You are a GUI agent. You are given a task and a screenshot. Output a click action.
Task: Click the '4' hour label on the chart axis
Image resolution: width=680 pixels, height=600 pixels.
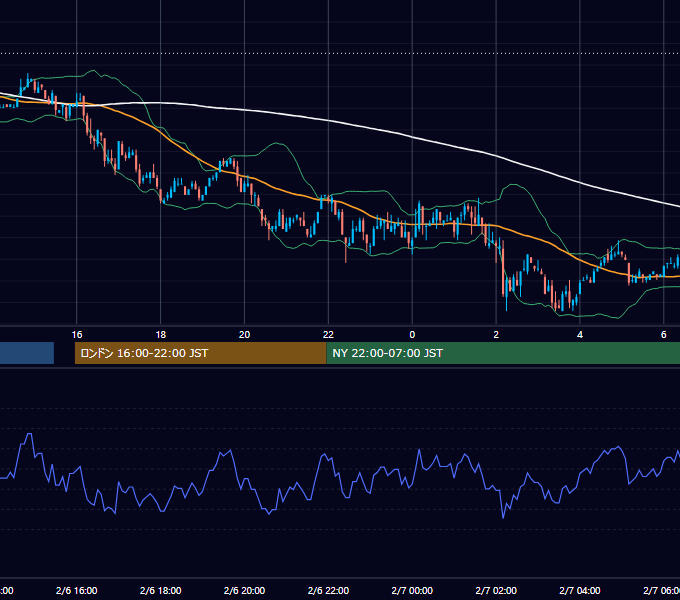(580, 335)
